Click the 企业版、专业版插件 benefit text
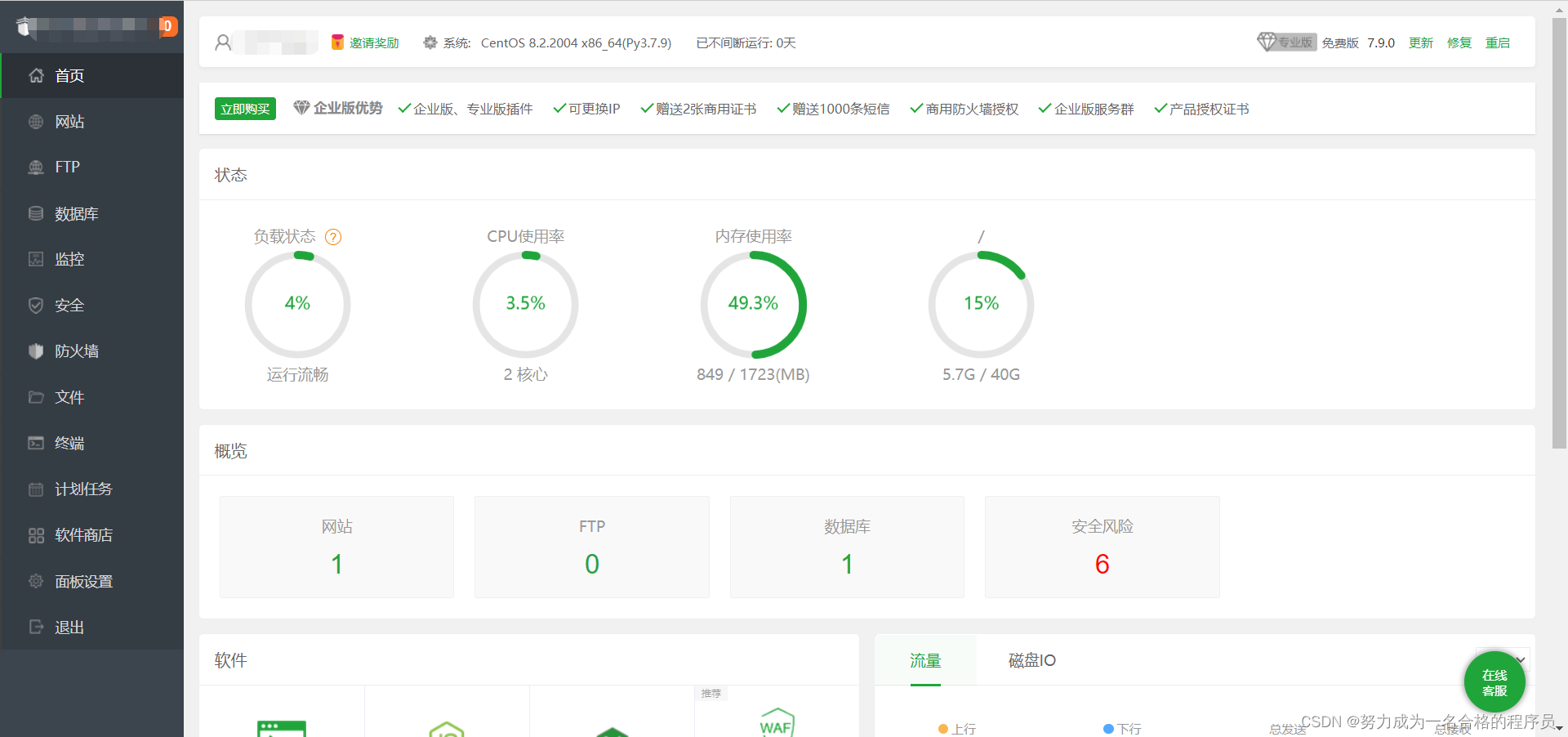 tap(473, 109)
